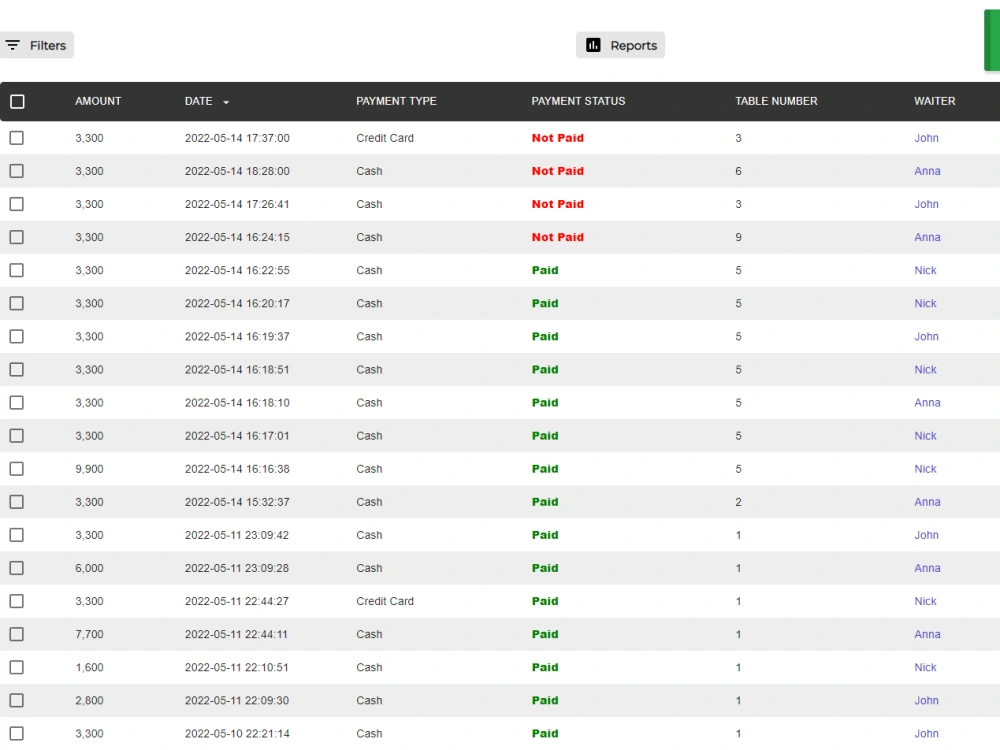
Task: Click table number 2 cell
Action: click(739, 502)
